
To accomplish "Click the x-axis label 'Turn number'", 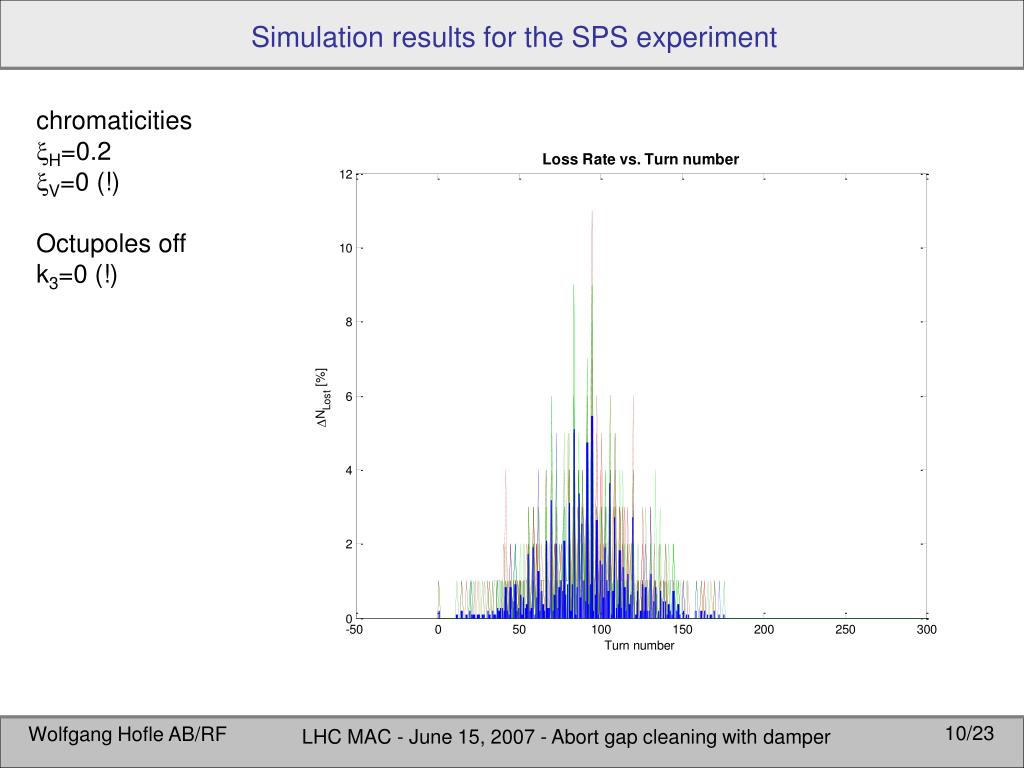I will 639,645.
